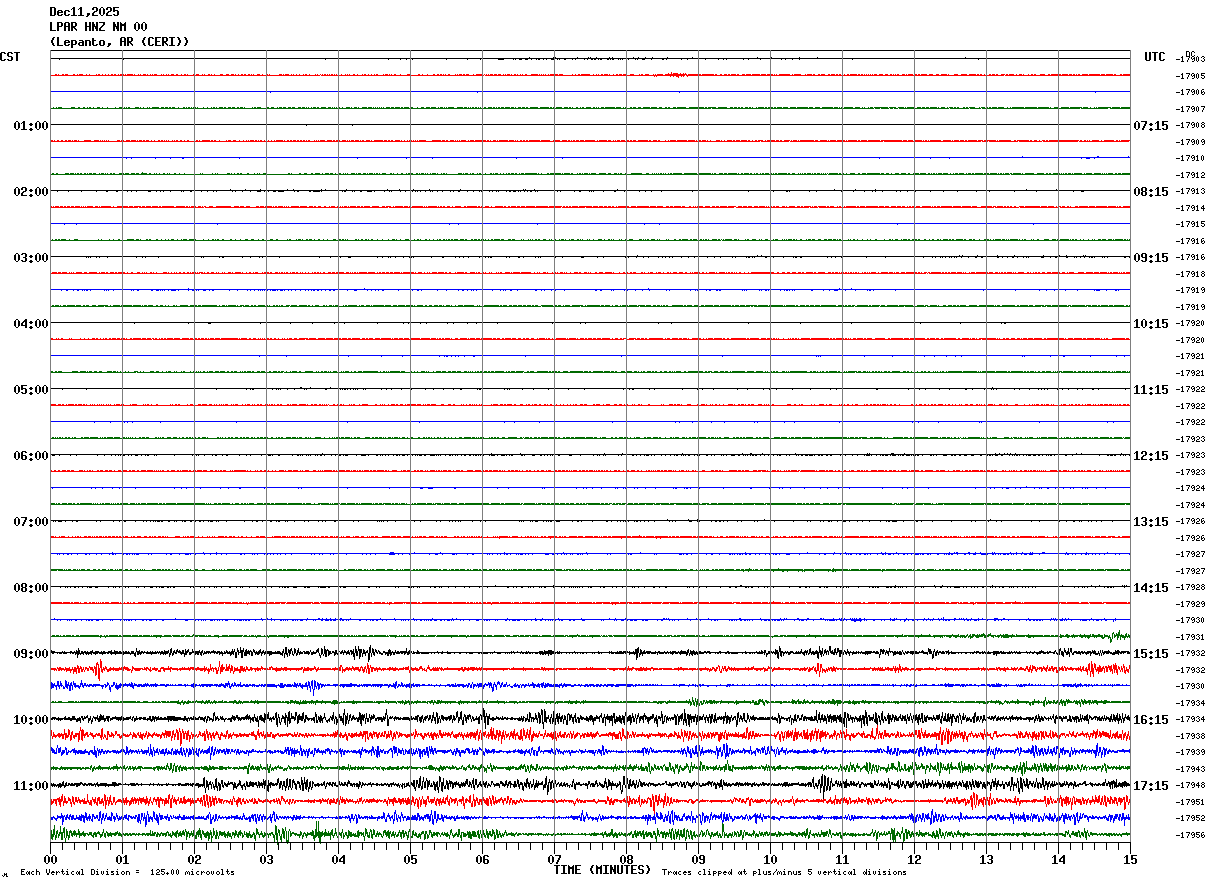Select the 11:00 CST row label

[x=31, y=786]
